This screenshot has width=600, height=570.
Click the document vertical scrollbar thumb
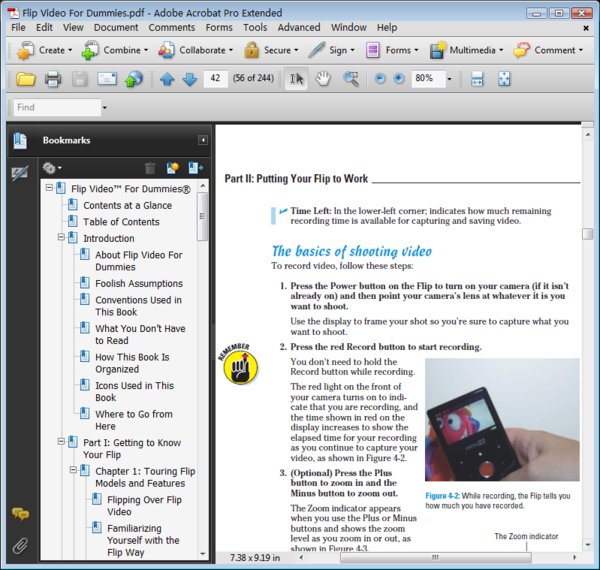pyautogui.click(x=587, y=234)
